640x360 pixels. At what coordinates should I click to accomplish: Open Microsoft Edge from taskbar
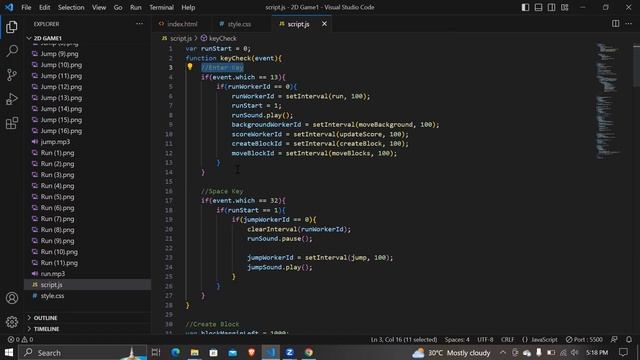point(175,352)
